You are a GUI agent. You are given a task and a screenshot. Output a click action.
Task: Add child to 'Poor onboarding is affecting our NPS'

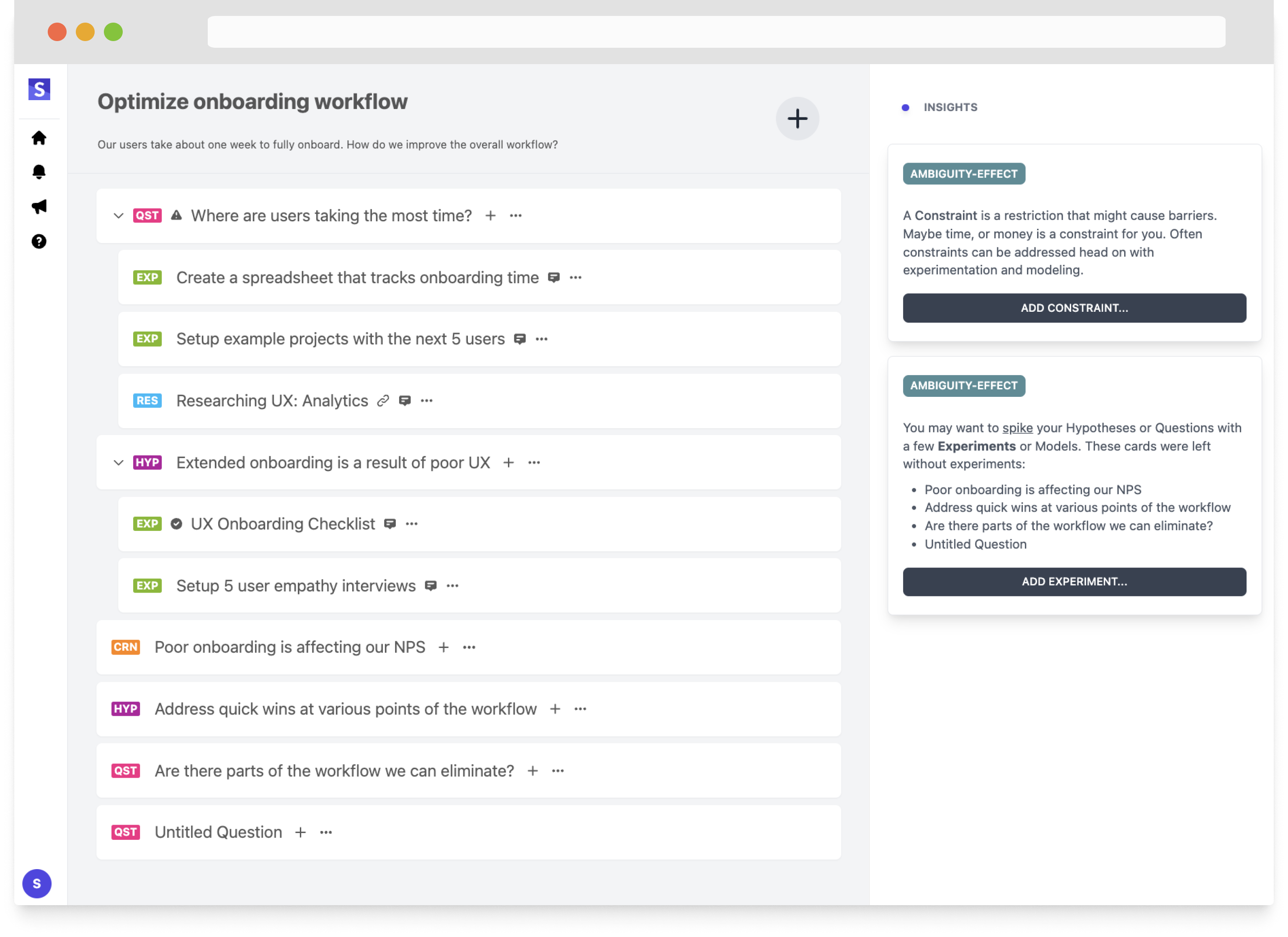[444, 647]
